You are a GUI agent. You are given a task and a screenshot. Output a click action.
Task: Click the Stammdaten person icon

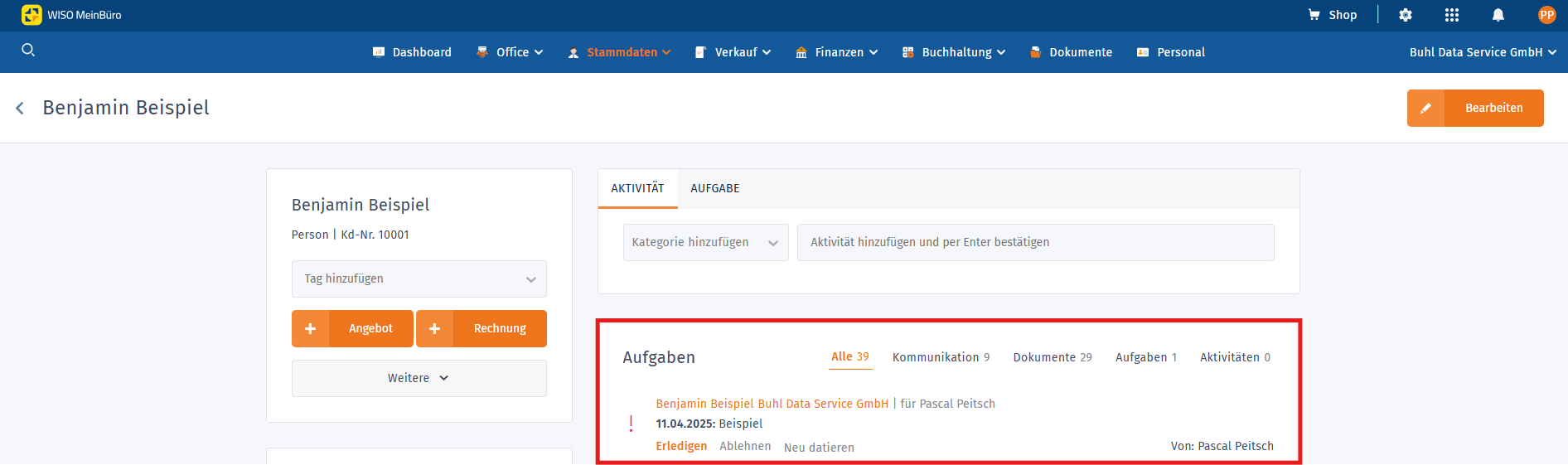point(573,53)
